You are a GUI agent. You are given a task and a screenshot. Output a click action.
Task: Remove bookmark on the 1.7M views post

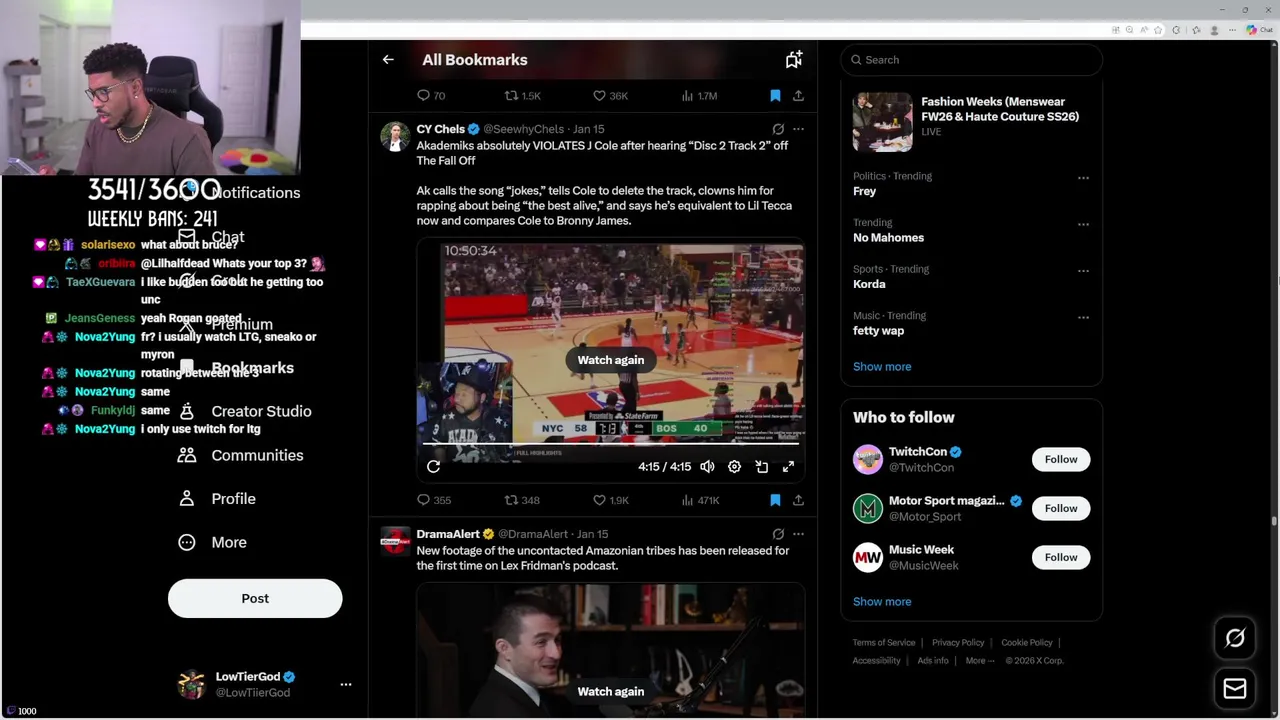click(775, 96)
